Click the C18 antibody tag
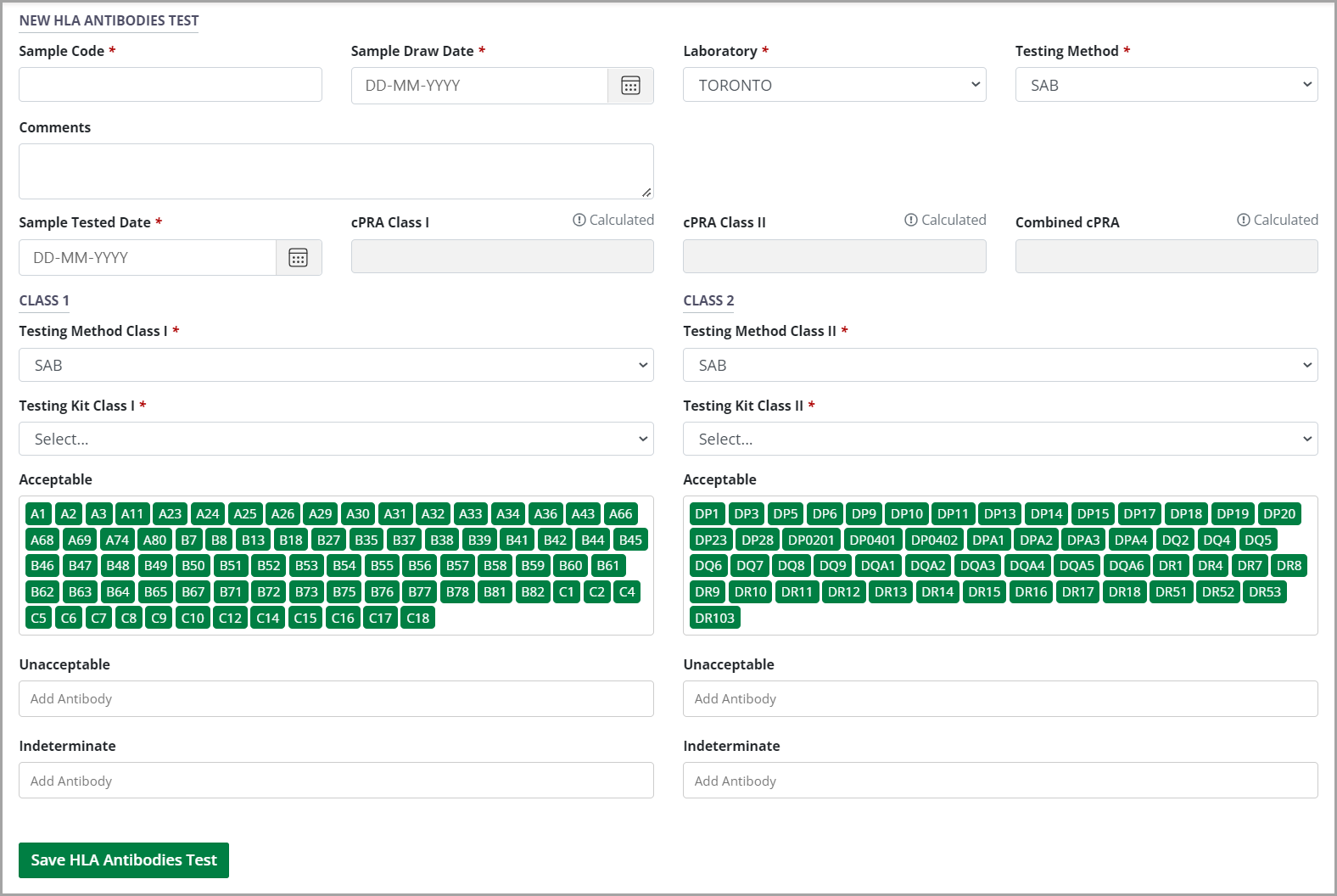The image size is (1337, 896). tap(417, 619)
